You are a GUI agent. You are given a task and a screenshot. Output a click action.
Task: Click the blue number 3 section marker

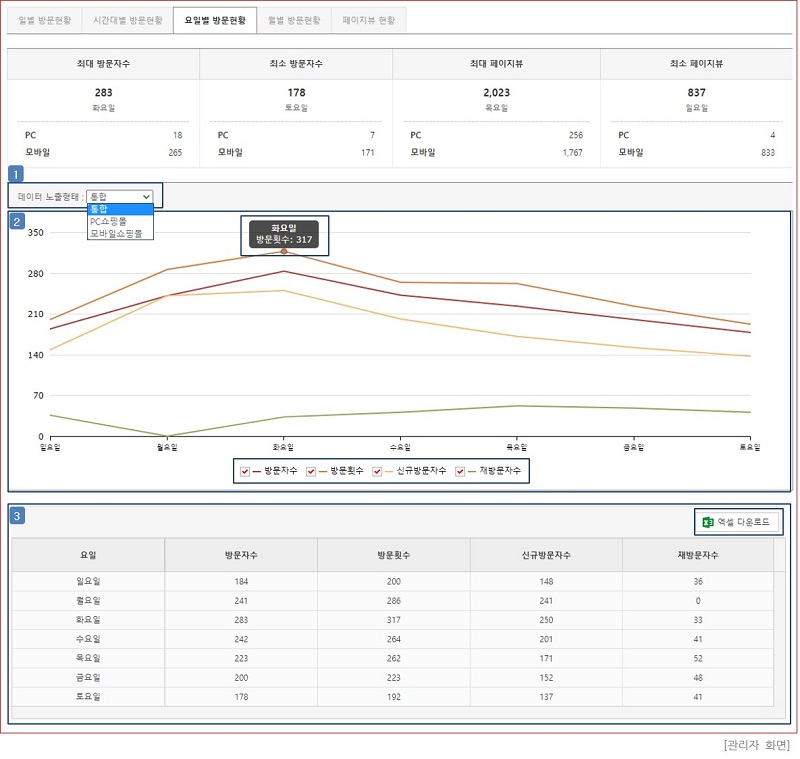(x=17, y=515)
